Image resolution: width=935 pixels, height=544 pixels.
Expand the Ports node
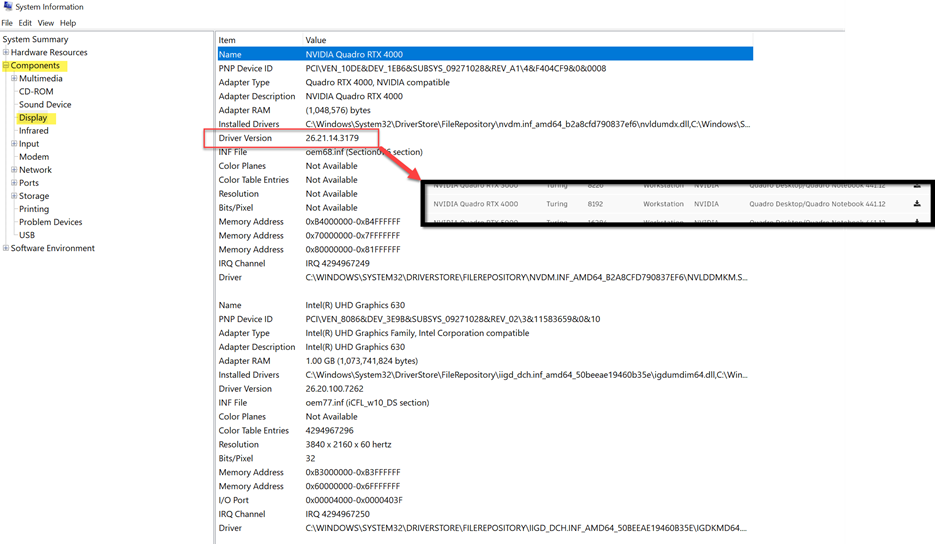[14, 183]
